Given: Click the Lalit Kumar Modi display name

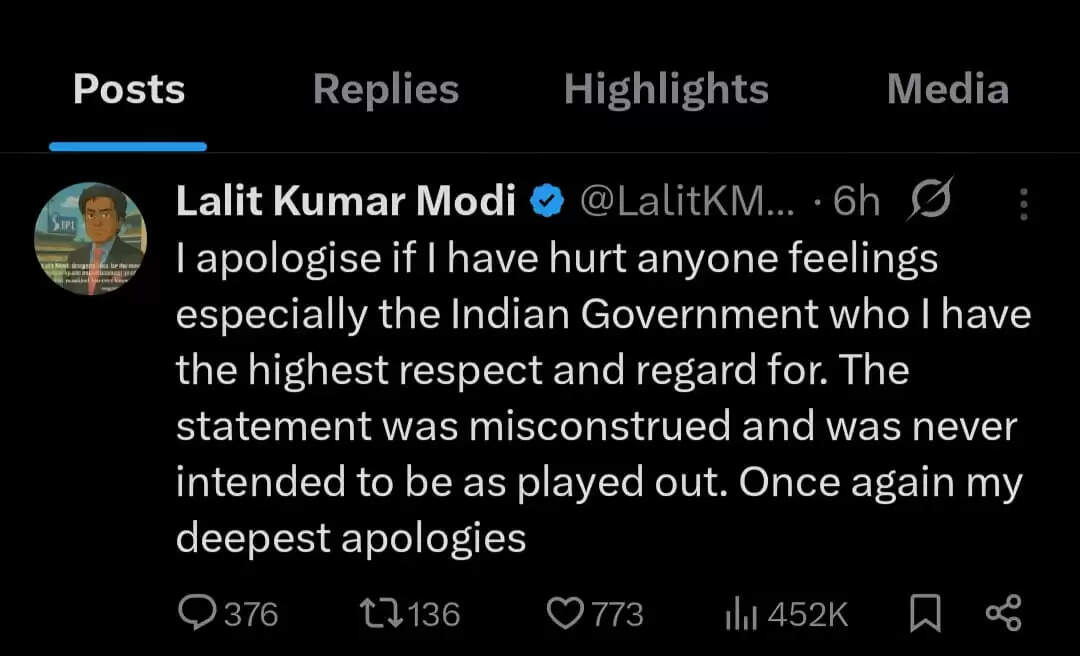Looking at the screenshot, I should coord(346,202).
